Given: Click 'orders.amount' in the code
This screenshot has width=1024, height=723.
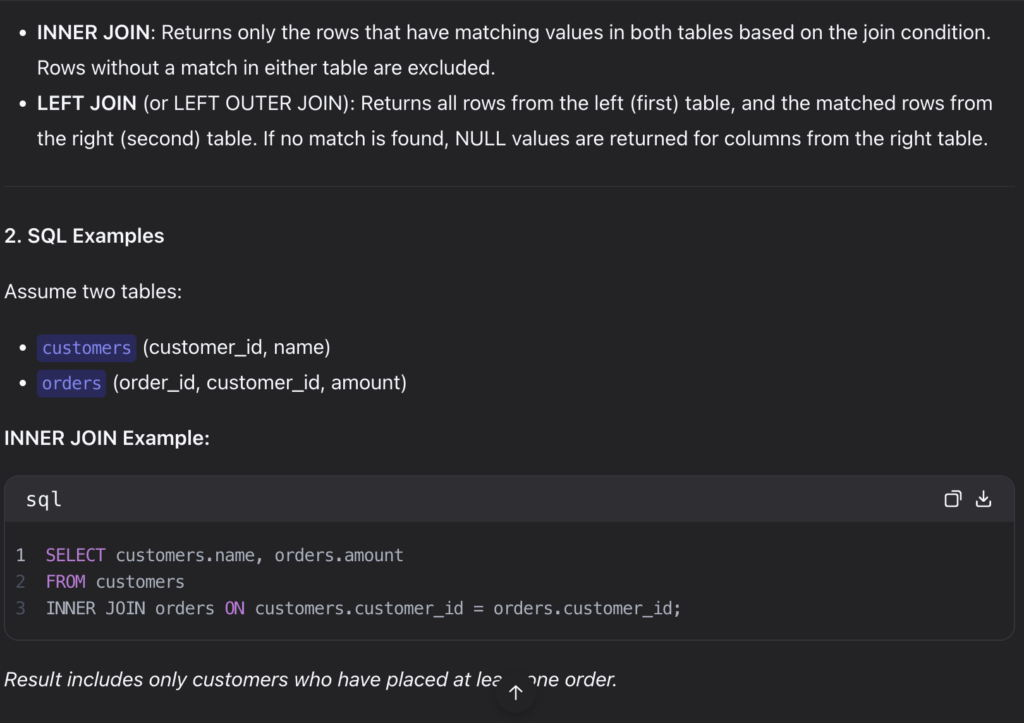Looking at the screenshot, I should [x=339, y=555].
